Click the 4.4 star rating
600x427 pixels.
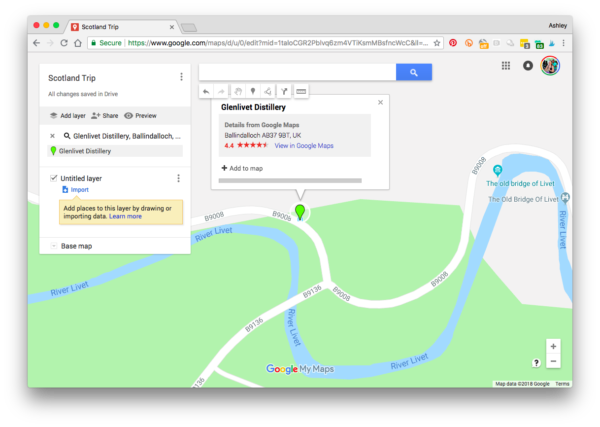coord(246,145)
